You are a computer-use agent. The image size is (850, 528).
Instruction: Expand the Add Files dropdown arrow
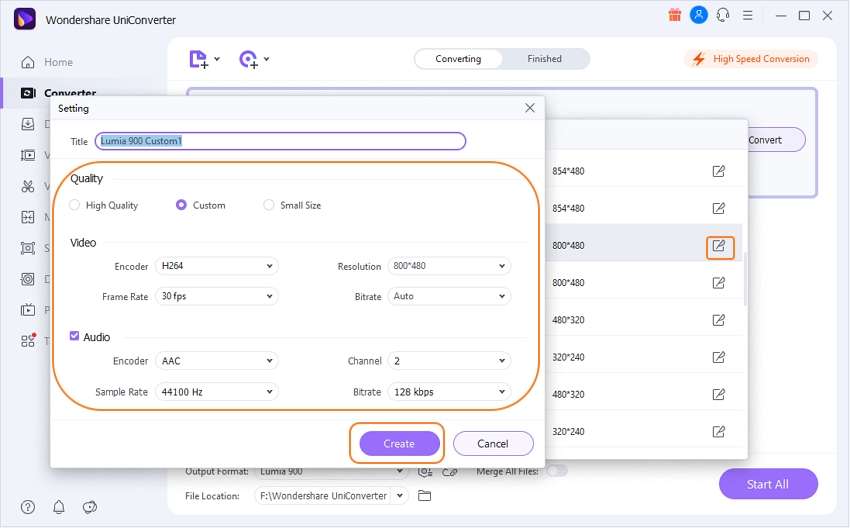click(217, 59)
